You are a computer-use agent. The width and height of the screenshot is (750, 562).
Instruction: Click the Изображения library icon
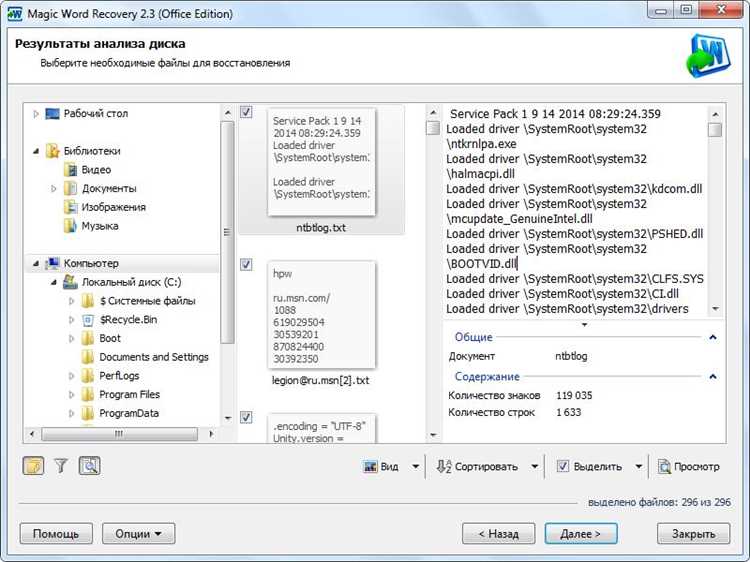pos(70,207)
